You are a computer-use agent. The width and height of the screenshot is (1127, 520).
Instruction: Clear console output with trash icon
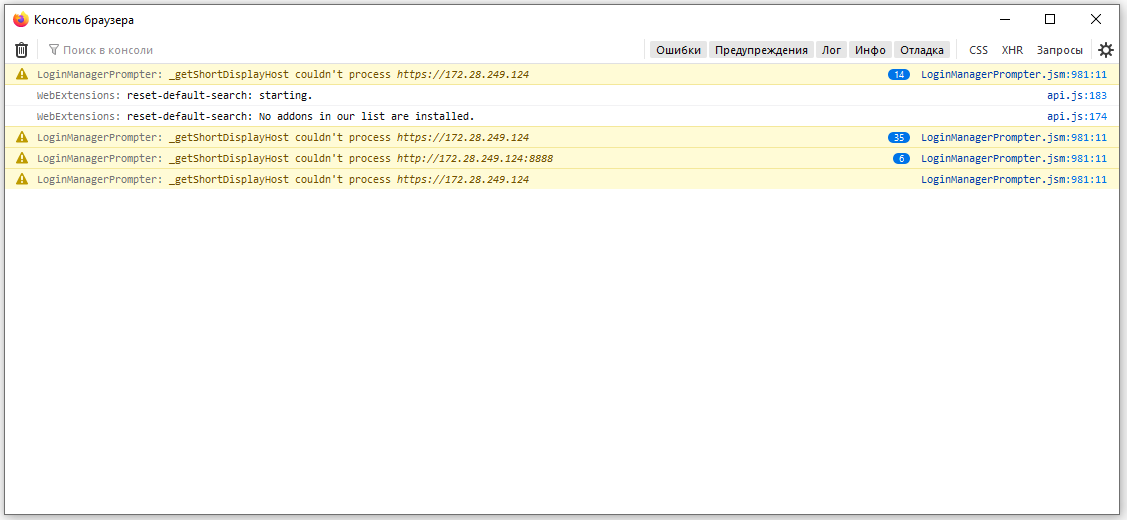click(x=22, y=50)
